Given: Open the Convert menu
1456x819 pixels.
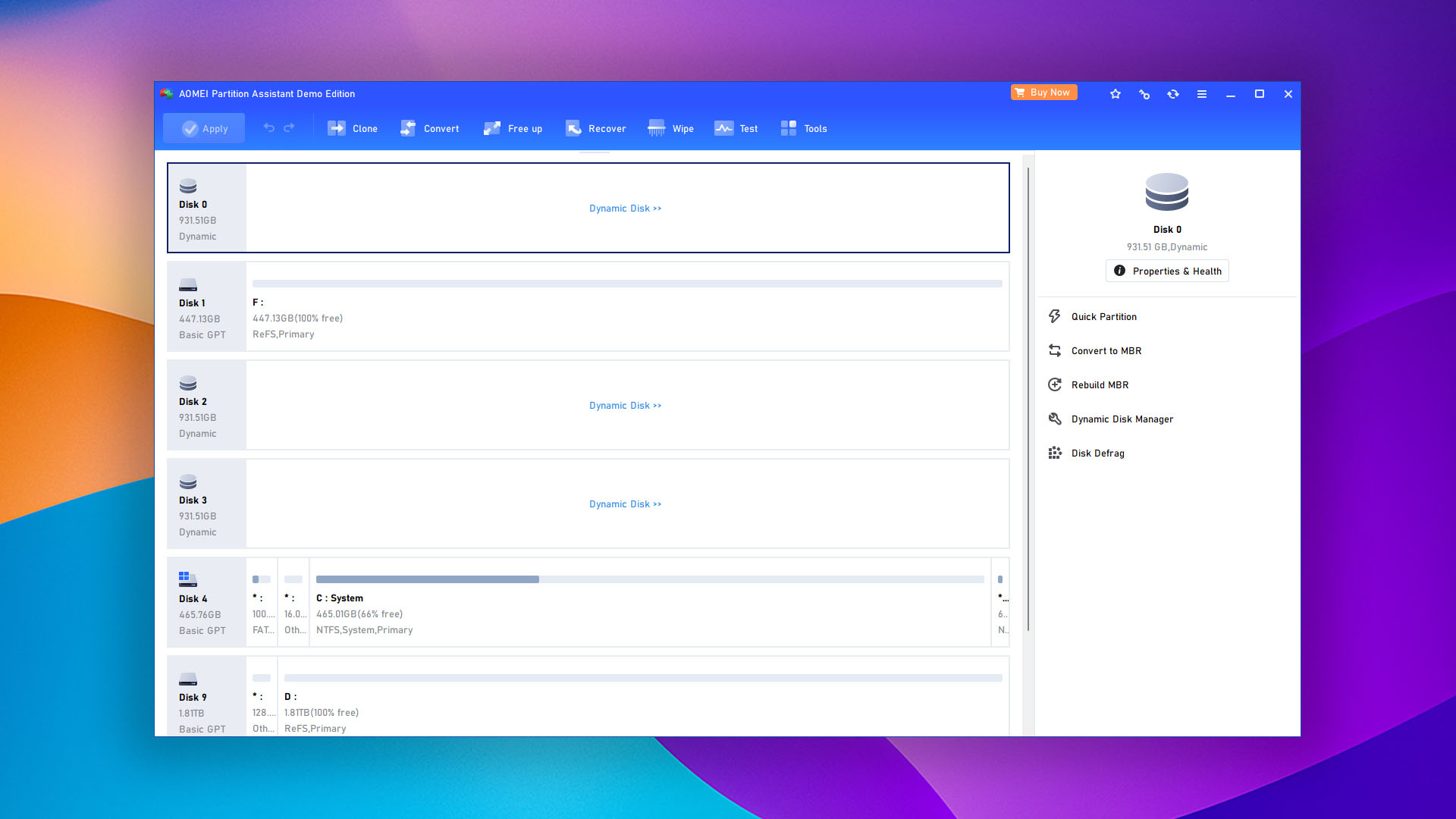Looking at the screenshot, I should tap(430, 128).
